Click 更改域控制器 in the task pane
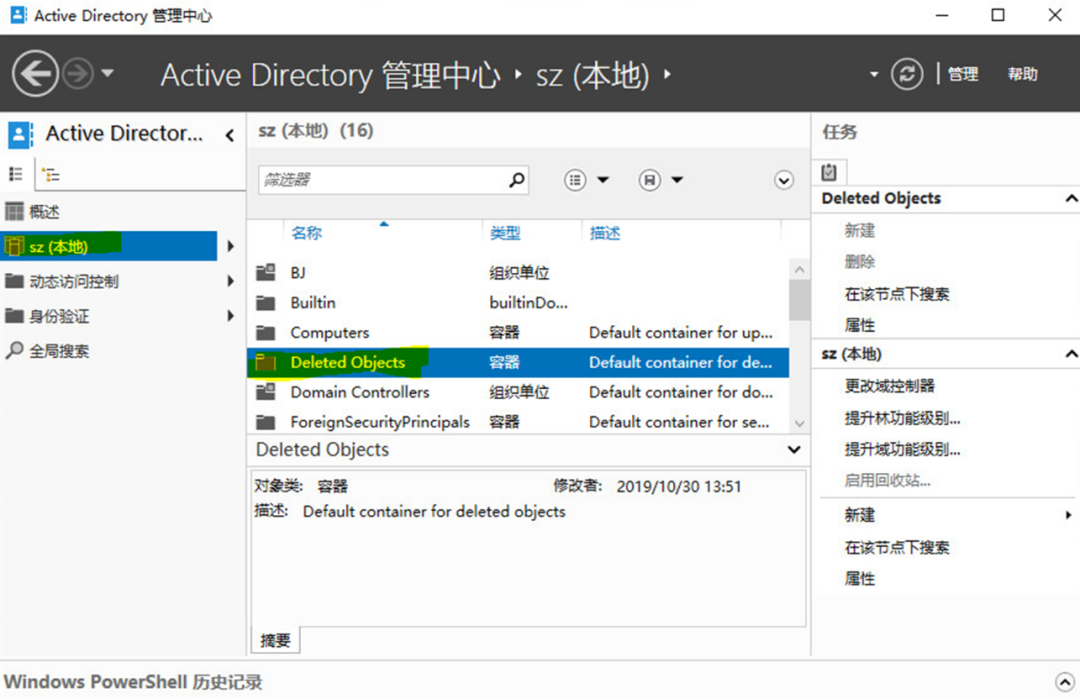Viewport: 1080px width, 699px height. [x=889, y=385]
